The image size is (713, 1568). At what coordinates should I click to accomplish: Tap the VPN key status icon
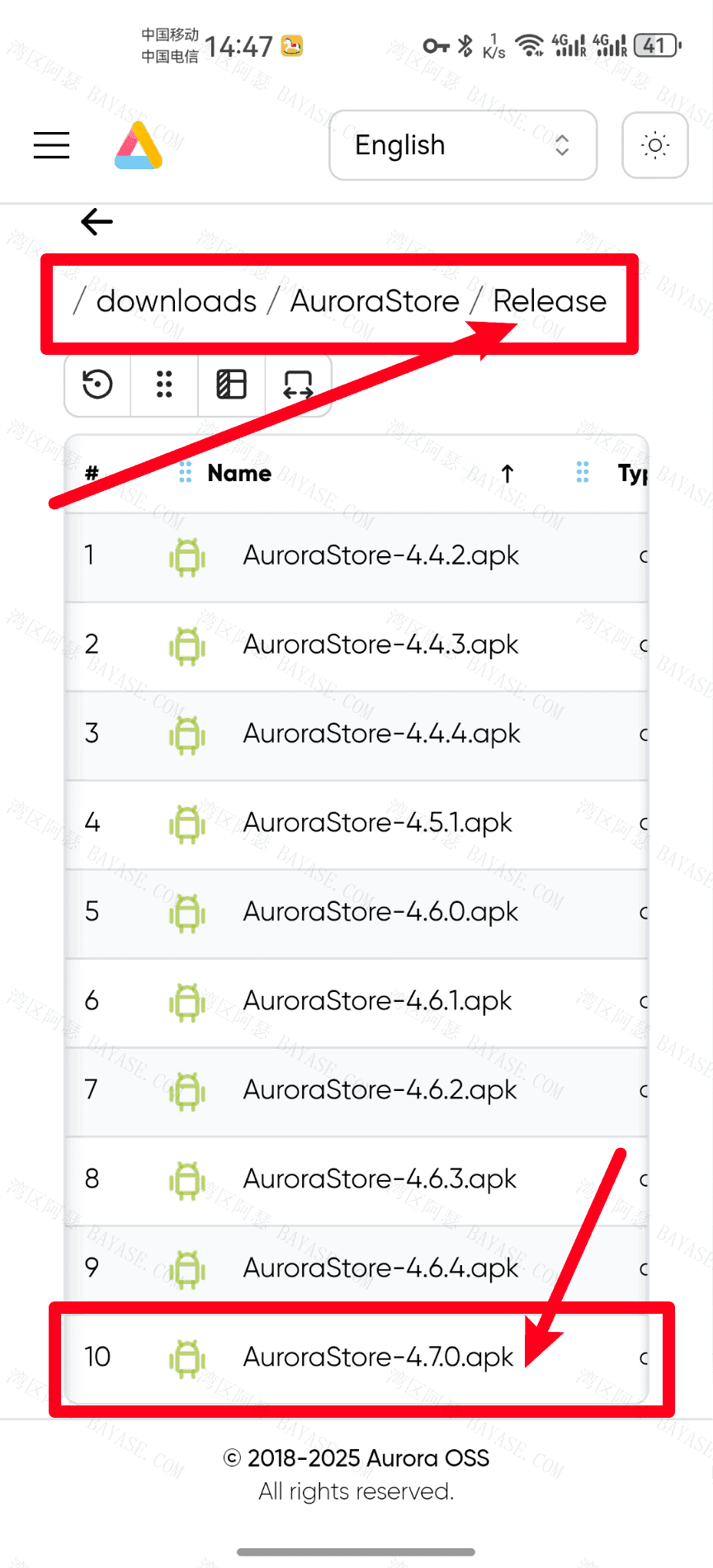[x=436, y=45]
